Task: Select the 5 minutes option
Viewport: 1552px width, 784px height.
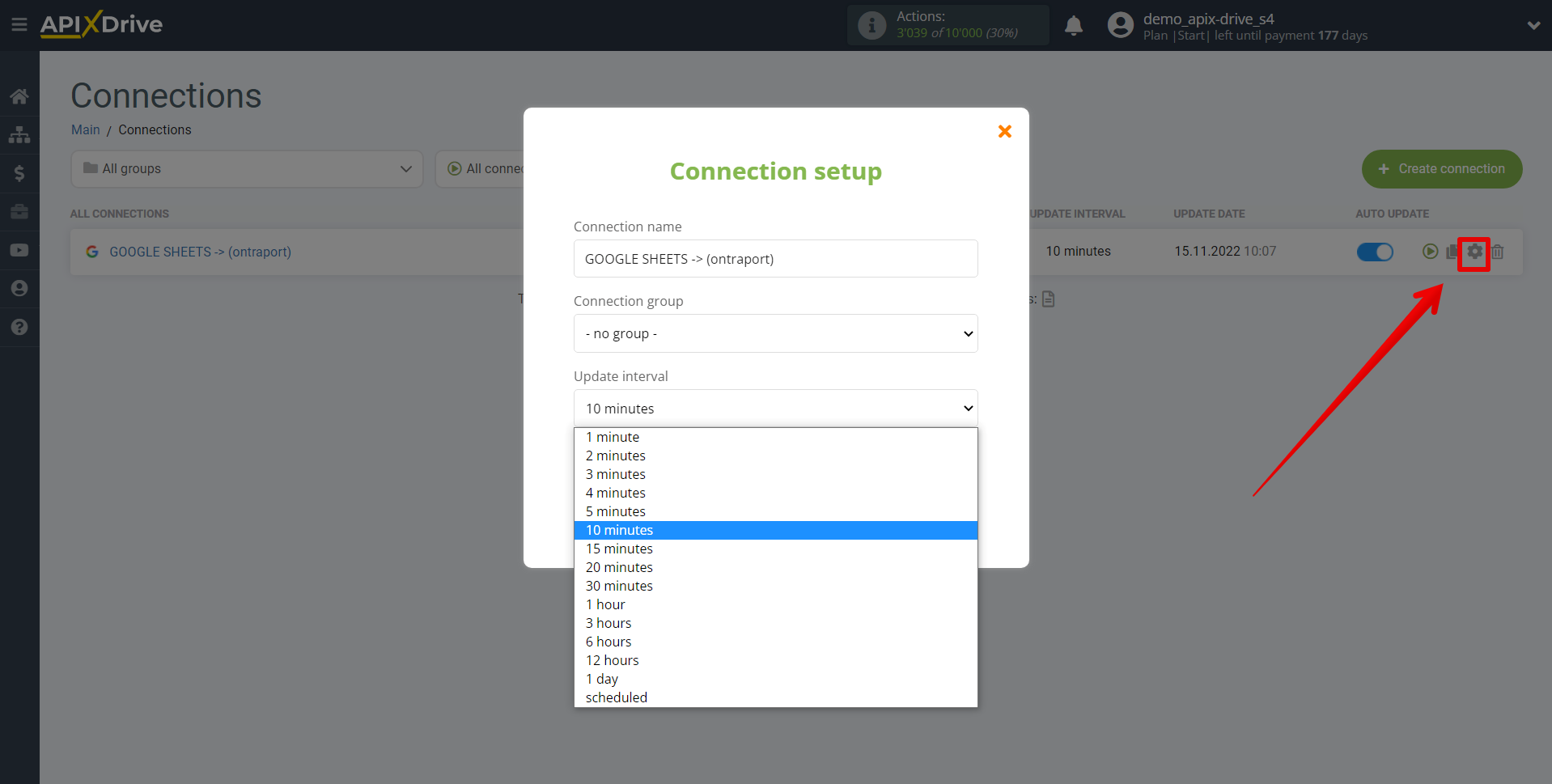Action: click(776, 511)
